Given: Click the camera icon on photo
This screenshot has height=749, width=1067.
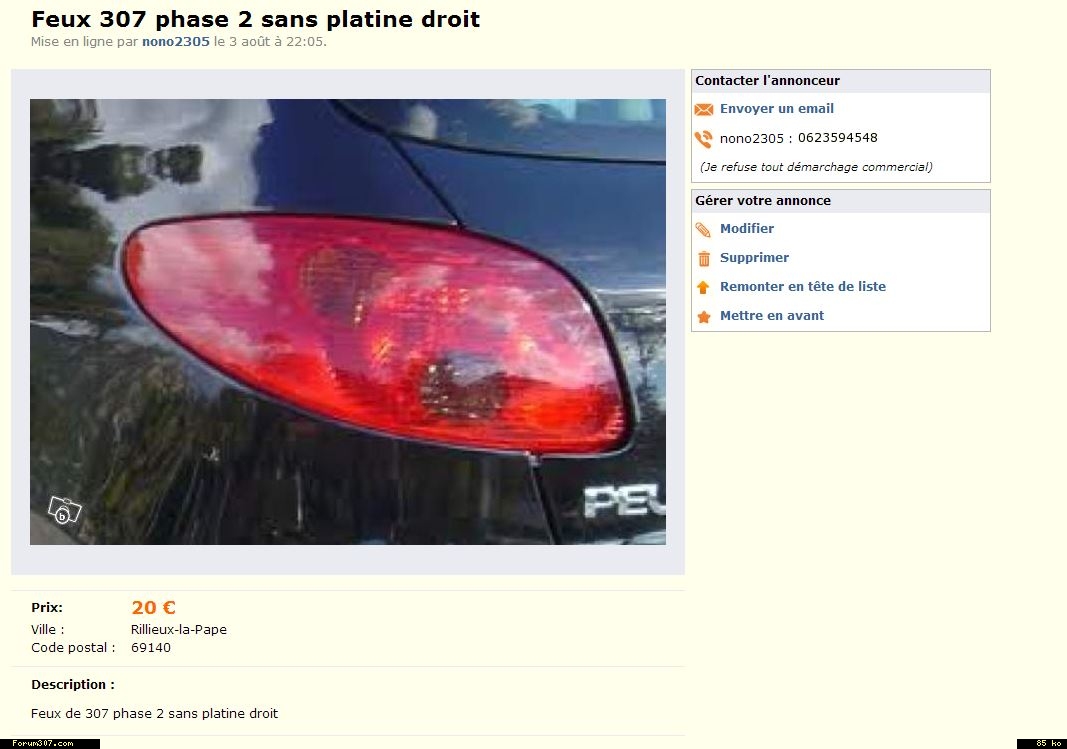Looking at the screenshot, I should [64, 510].
